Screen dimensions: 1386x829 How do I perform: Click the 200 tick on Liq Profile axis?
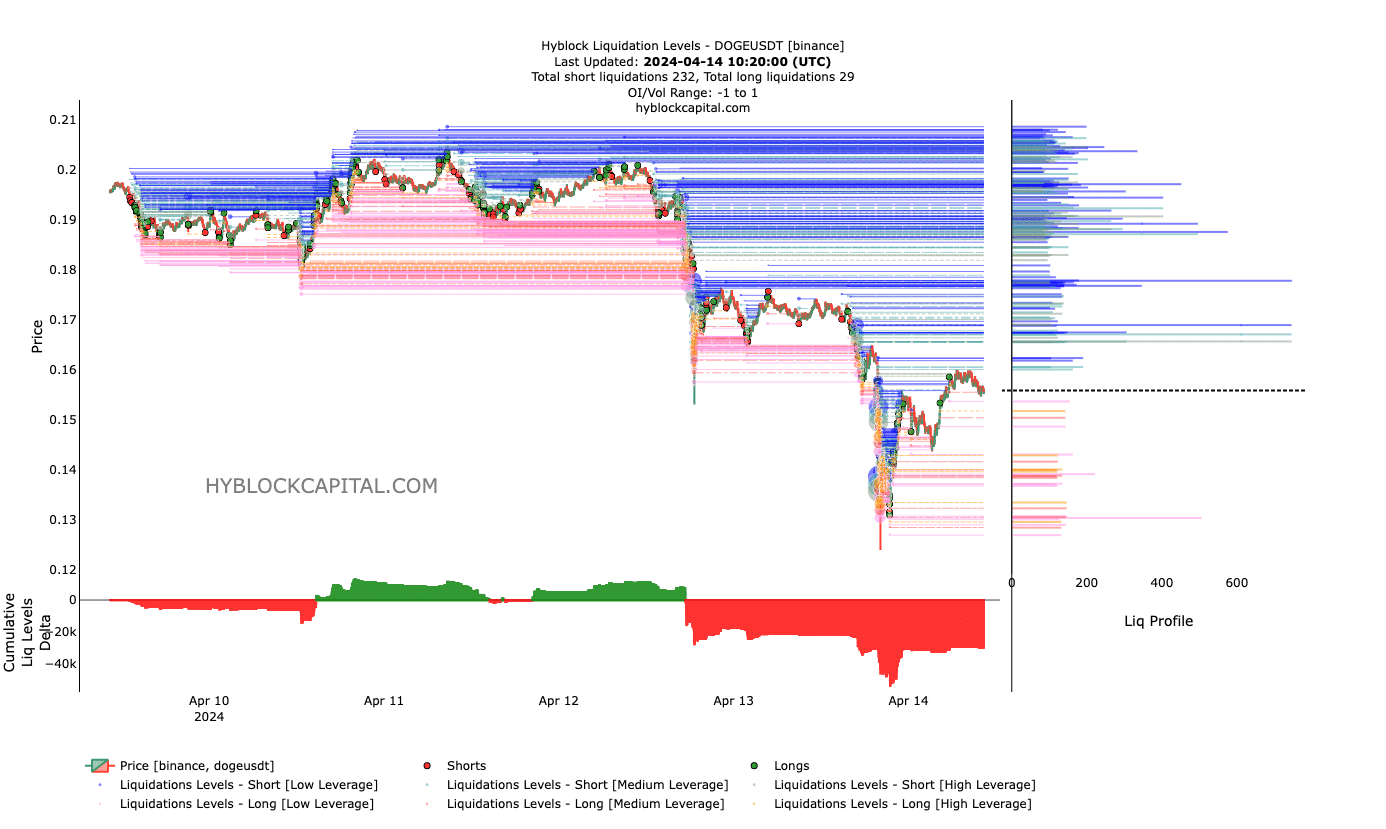1086,583
